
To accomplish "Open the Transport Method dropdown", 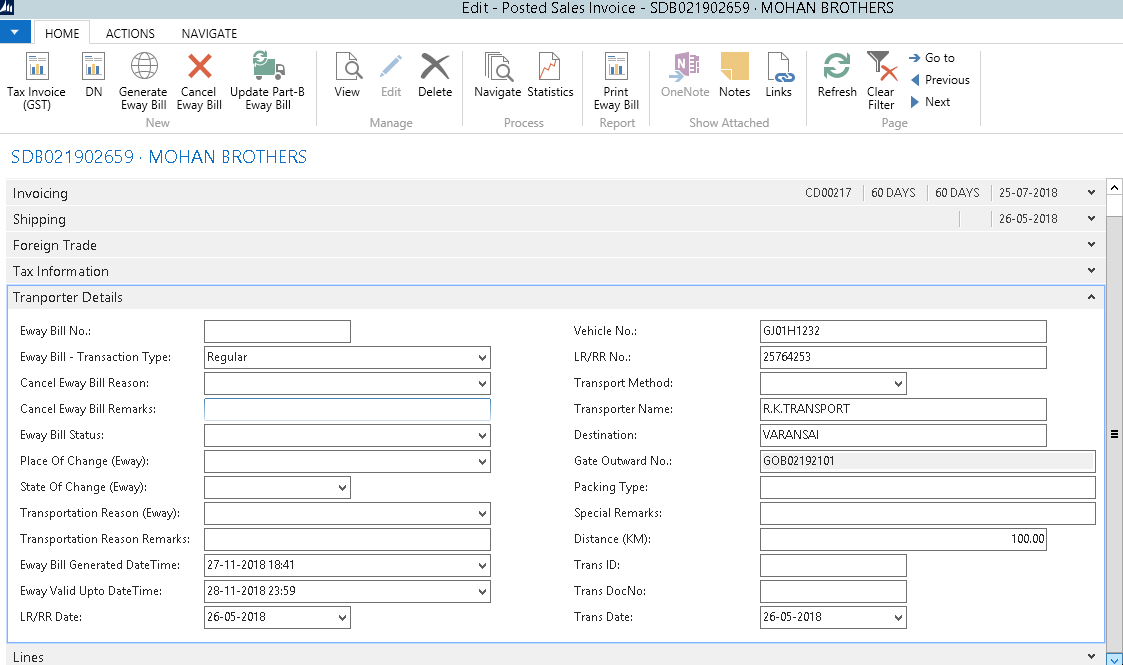I will point(898,383).
